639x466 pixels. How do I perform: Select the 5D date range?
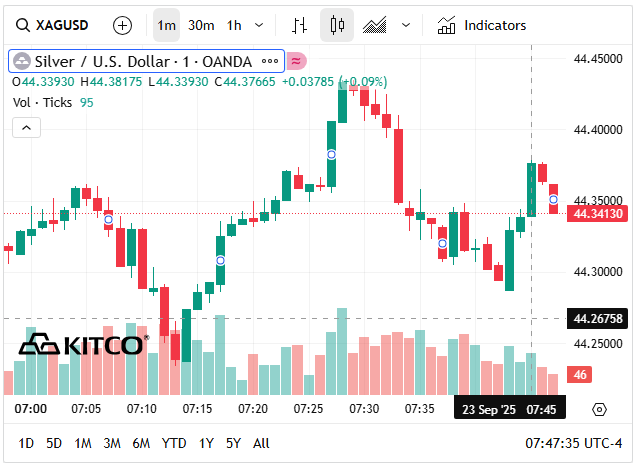(54, 443)
